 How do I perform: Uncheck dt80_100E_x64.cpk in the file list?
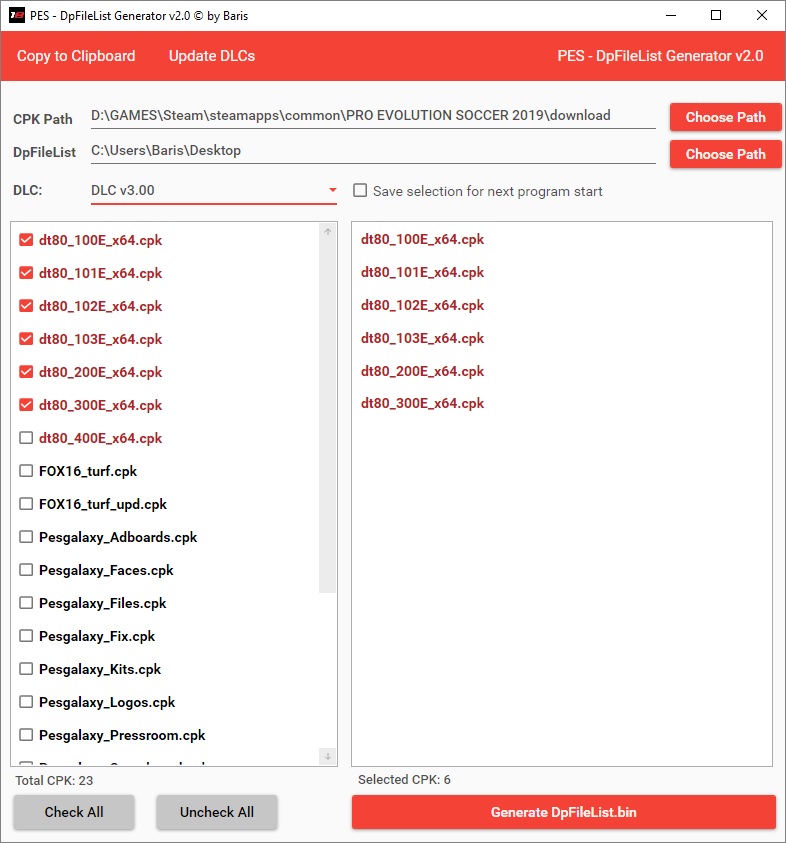pos(26,240)
